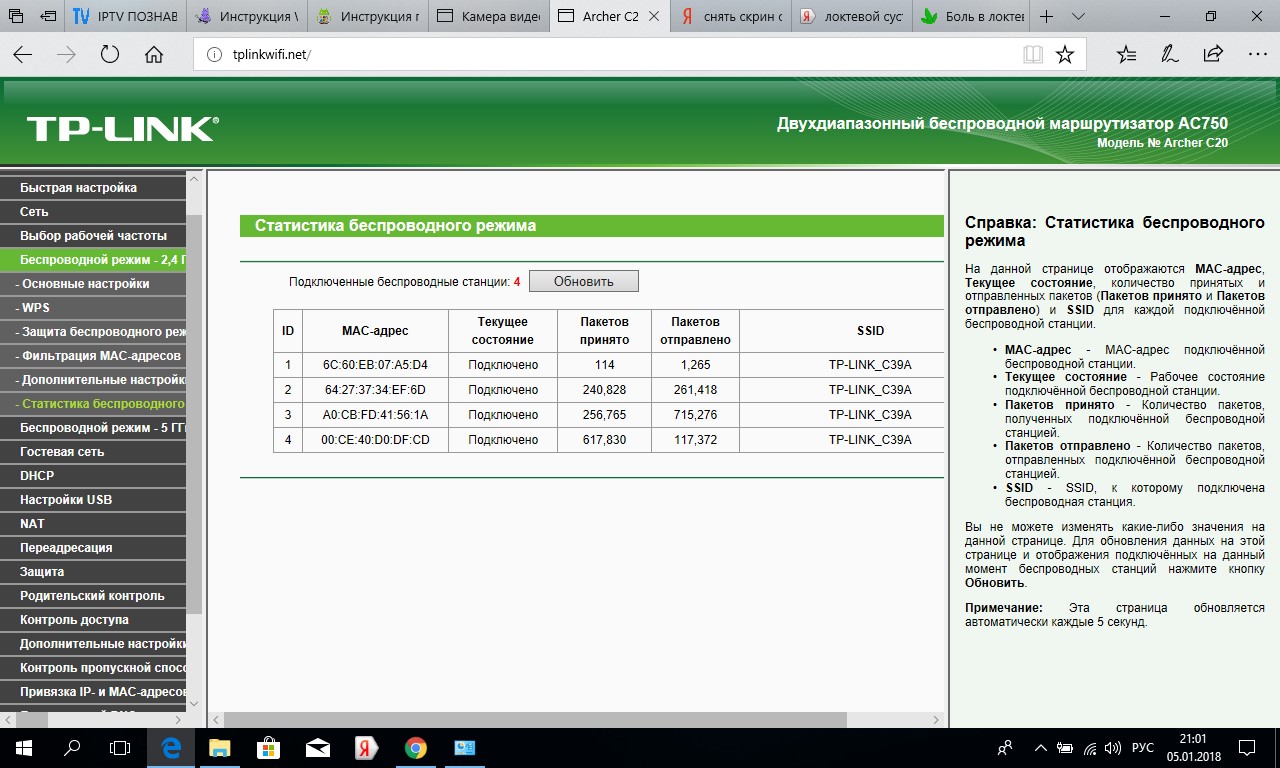The width and height of the screenshot is (1280, 768).
Task: Open Reading view book icon
Action: pos(1033,55)
